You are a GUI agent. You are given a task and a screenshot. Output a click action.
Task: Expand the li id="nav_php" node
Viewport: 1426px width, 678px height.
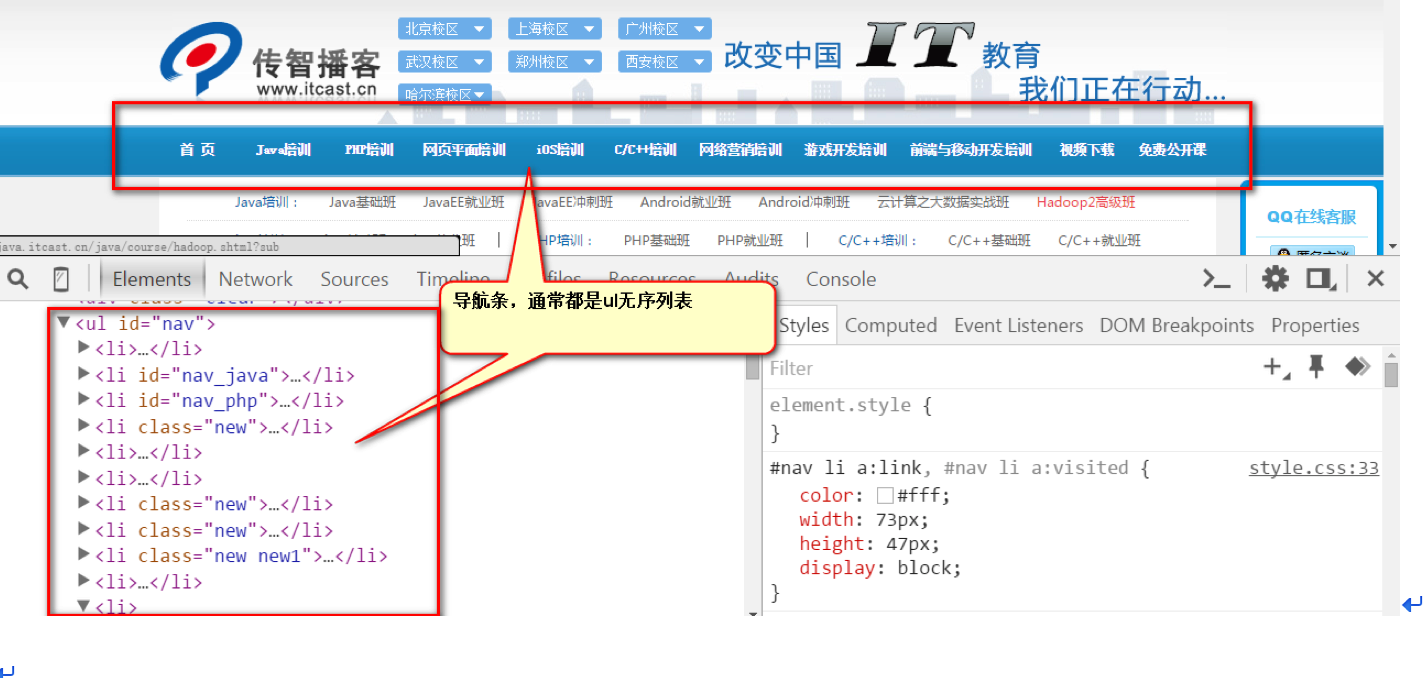point(84,401)
